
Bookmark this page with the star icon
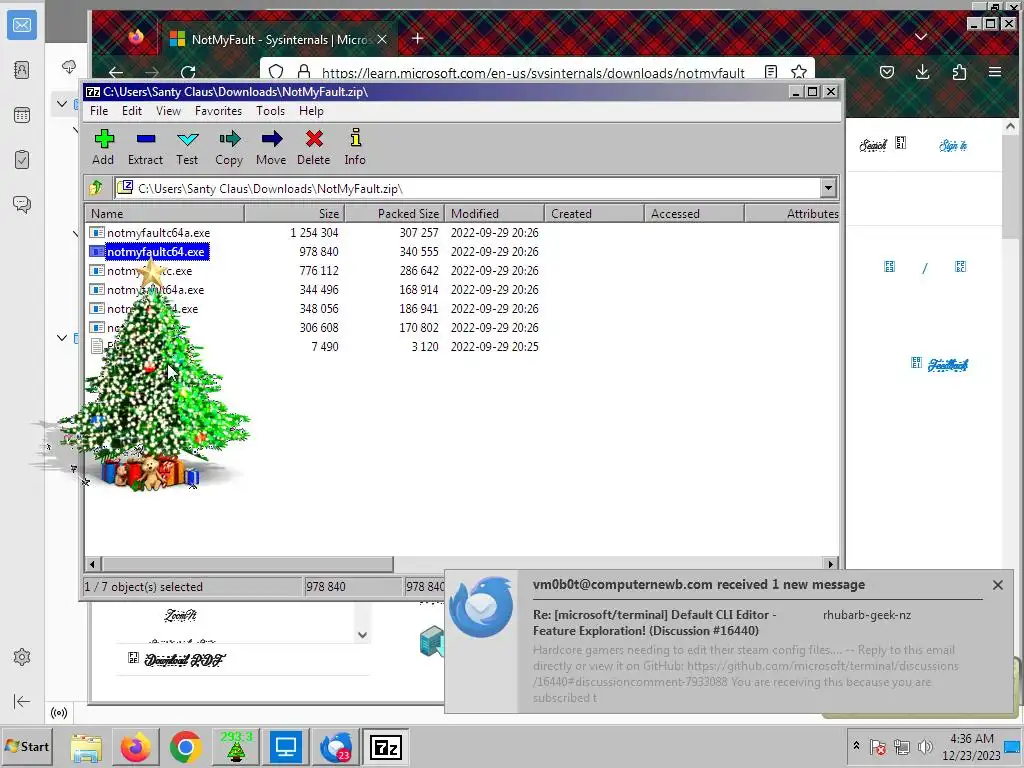pos(798,72)
